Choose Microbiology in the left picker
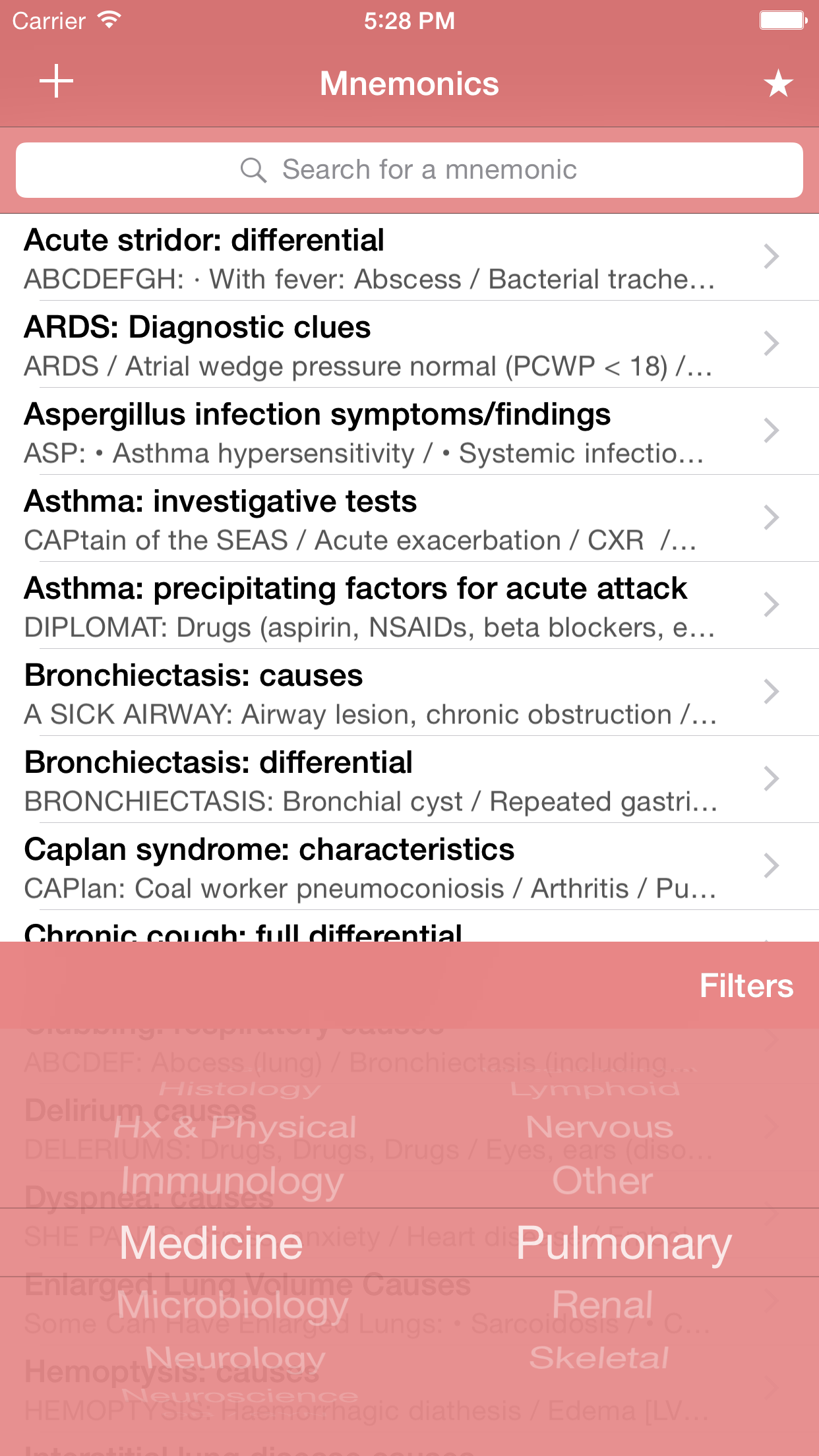 click(232, 1305)
